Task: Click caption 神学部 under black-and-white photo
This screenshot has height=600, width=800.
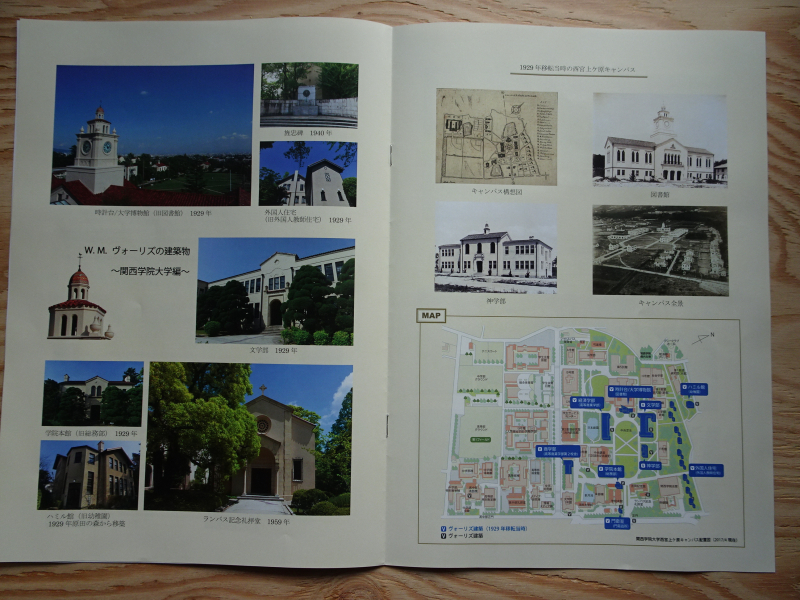Action: (496, 302)
